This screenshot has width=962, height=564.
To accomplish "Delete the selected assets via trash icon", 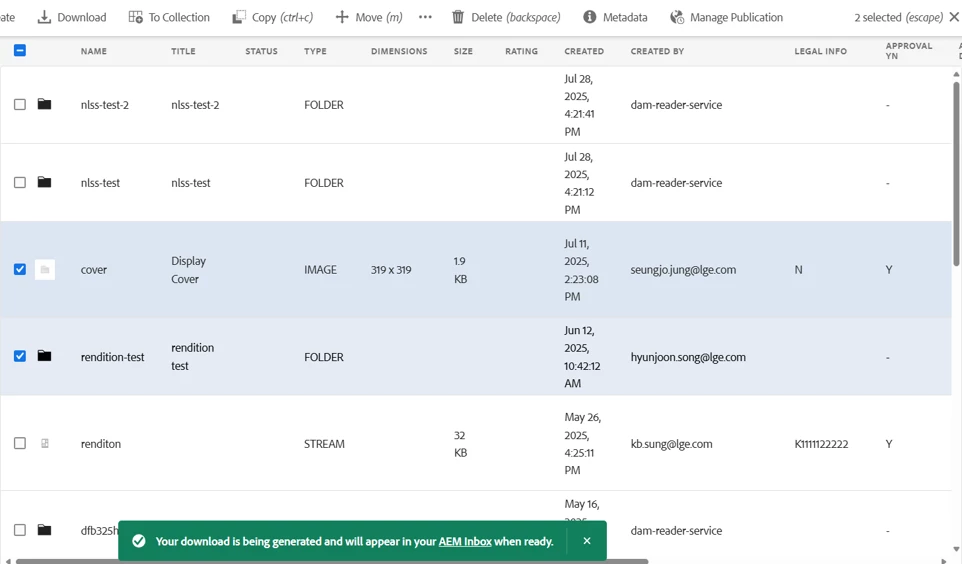I will (x=458, y=17).
